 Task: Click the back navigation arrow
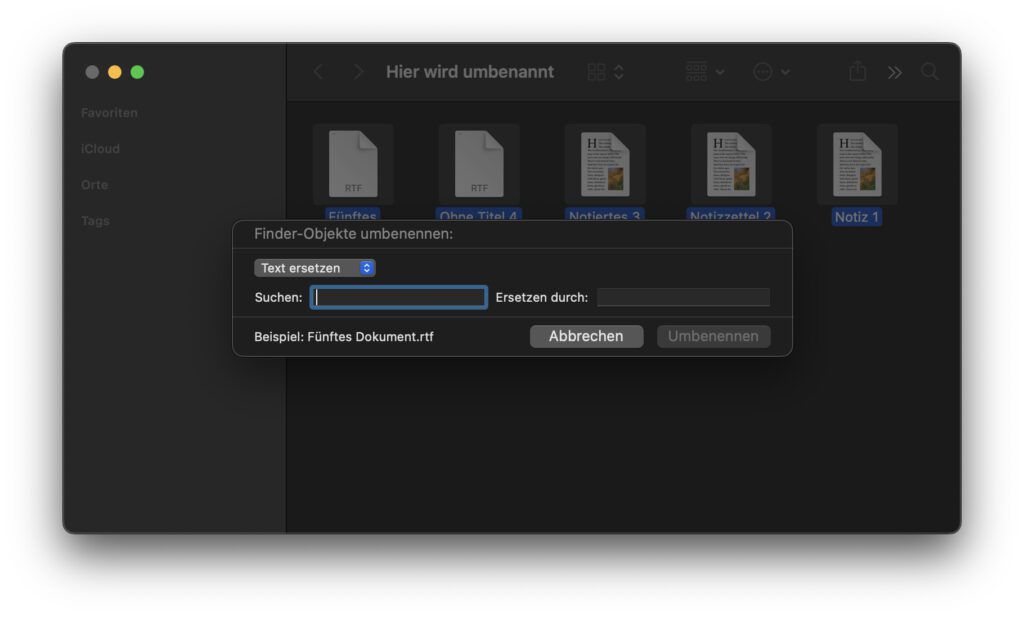(319, 72)
